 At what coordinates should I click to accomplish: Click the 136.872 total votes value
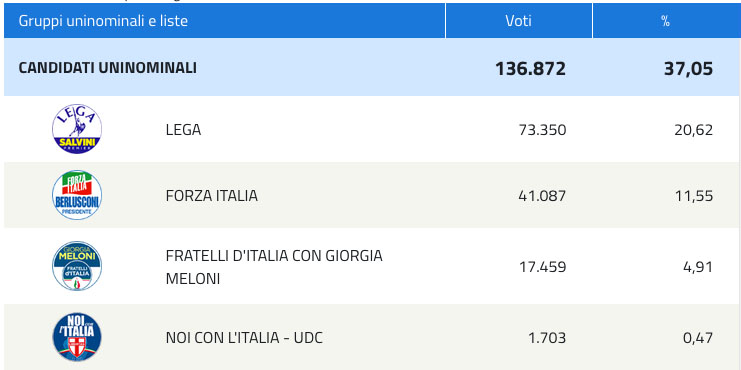530,69
